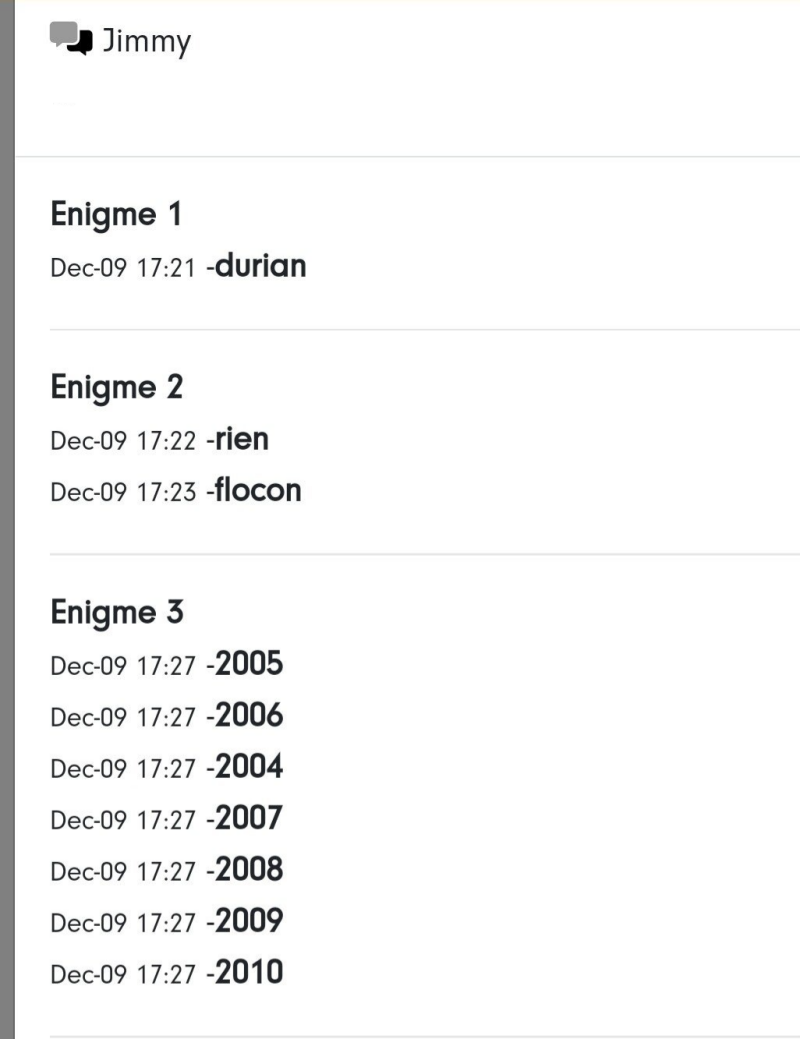Click the chat bubbles icon beside Jimmy
The width and height of the screenshot is (800, 1039).
click(x=71, y=40)
